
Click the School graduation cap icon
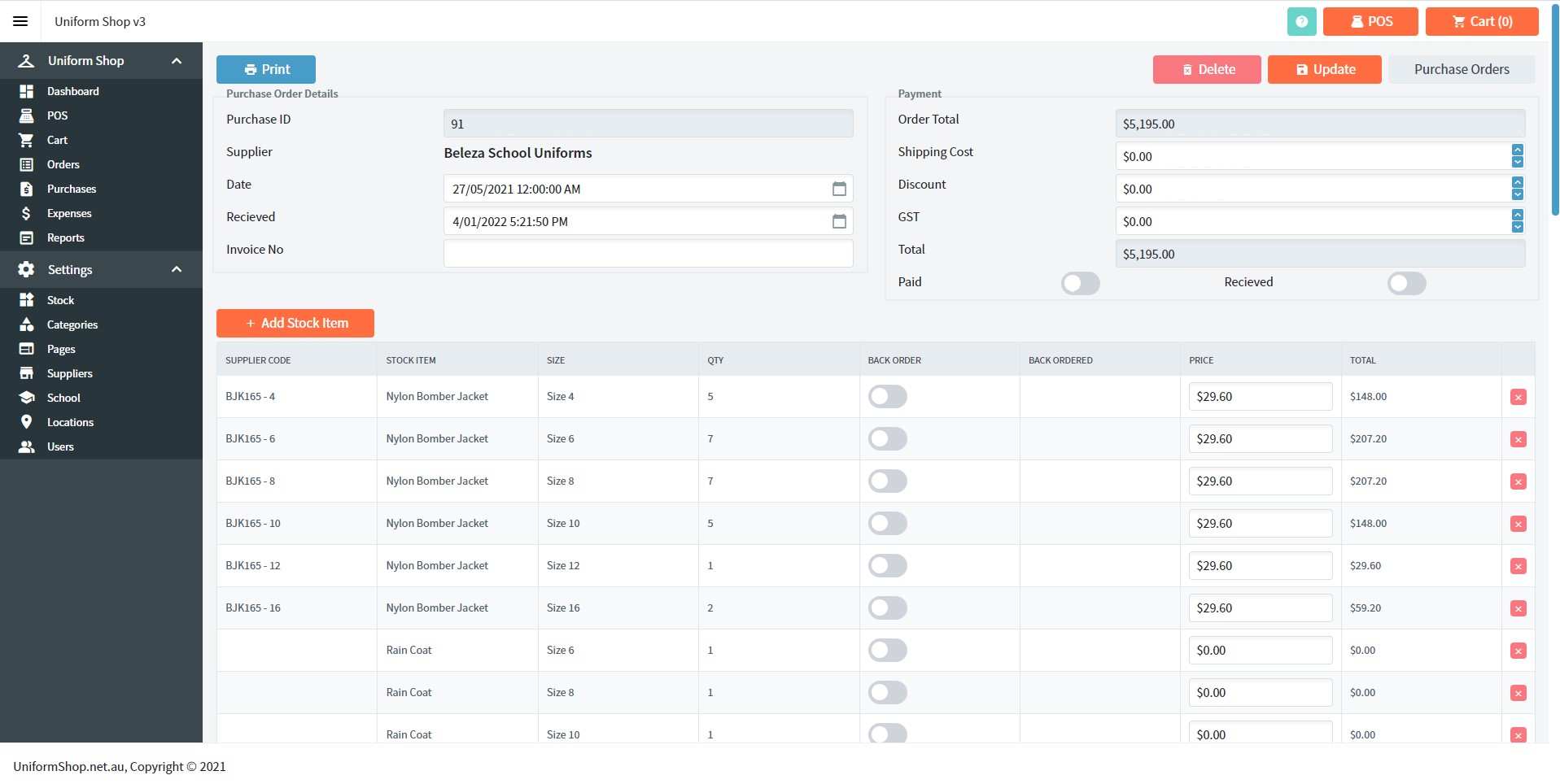tap(26, 398)
